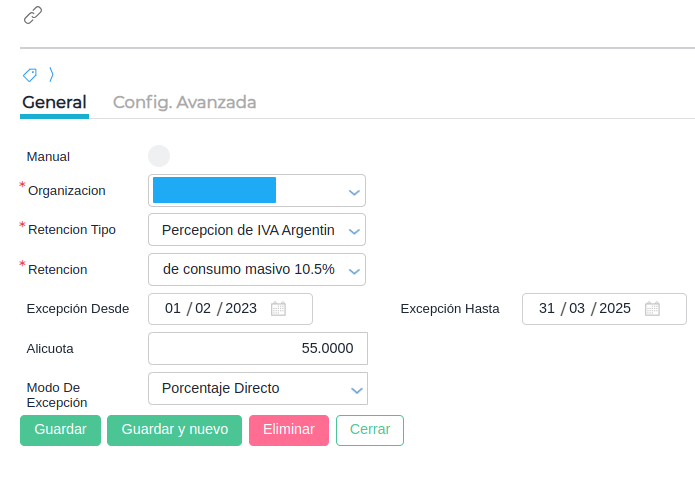
Task: Switch to the General tab
Action: point(54,102)
